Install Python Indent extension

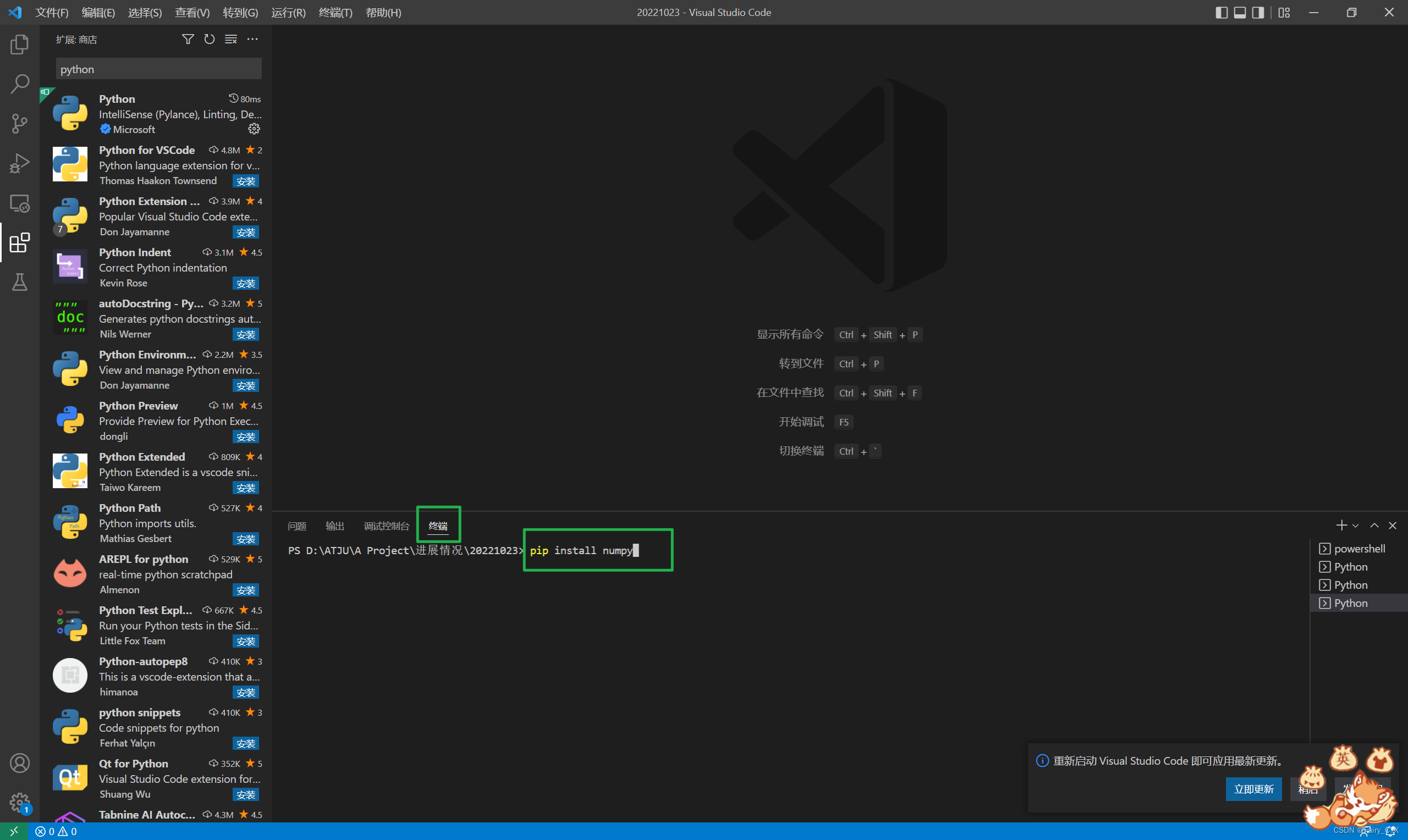click(246, 283)
